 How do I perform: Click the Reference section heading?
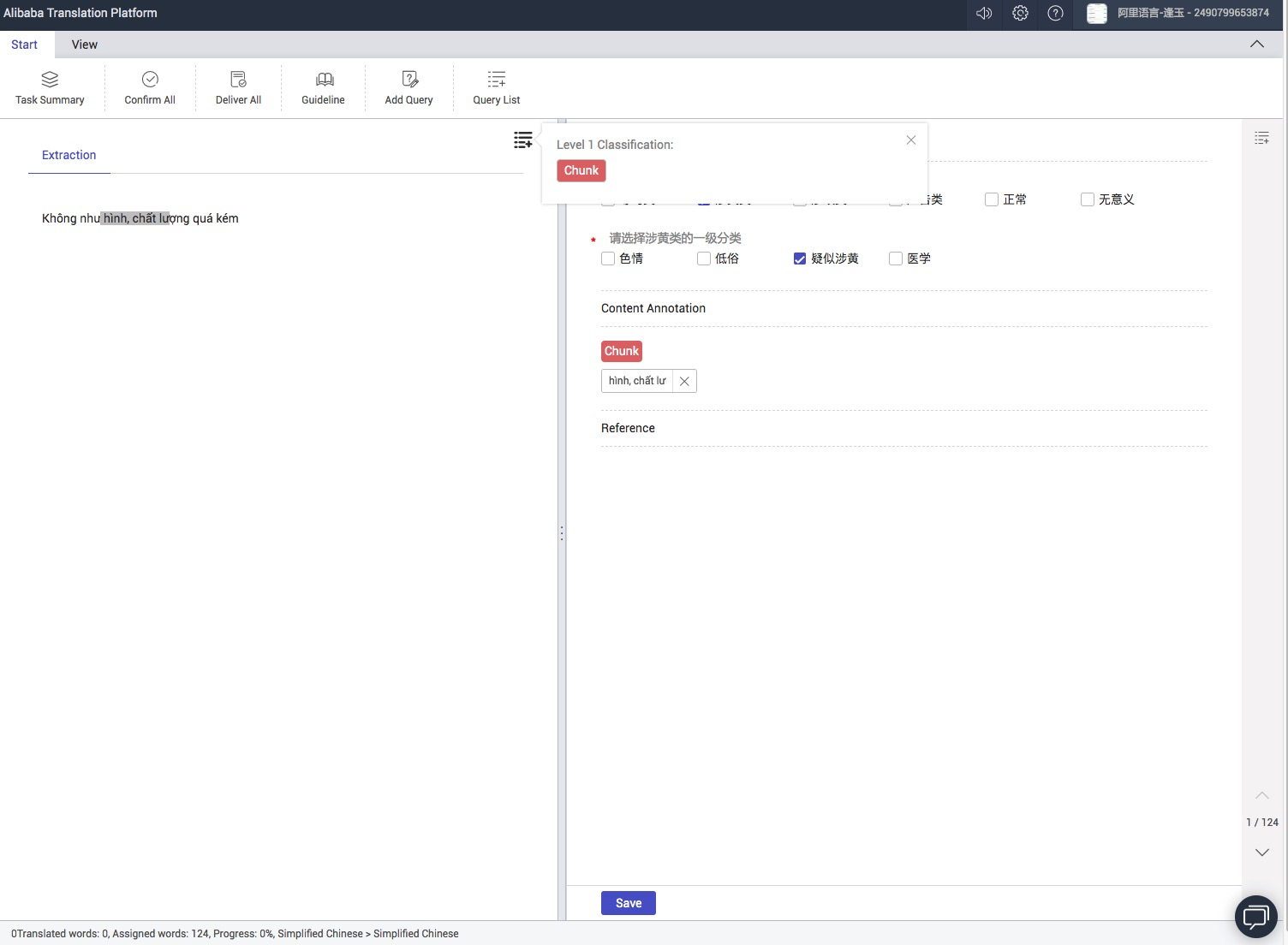click(x=628, y=428)
